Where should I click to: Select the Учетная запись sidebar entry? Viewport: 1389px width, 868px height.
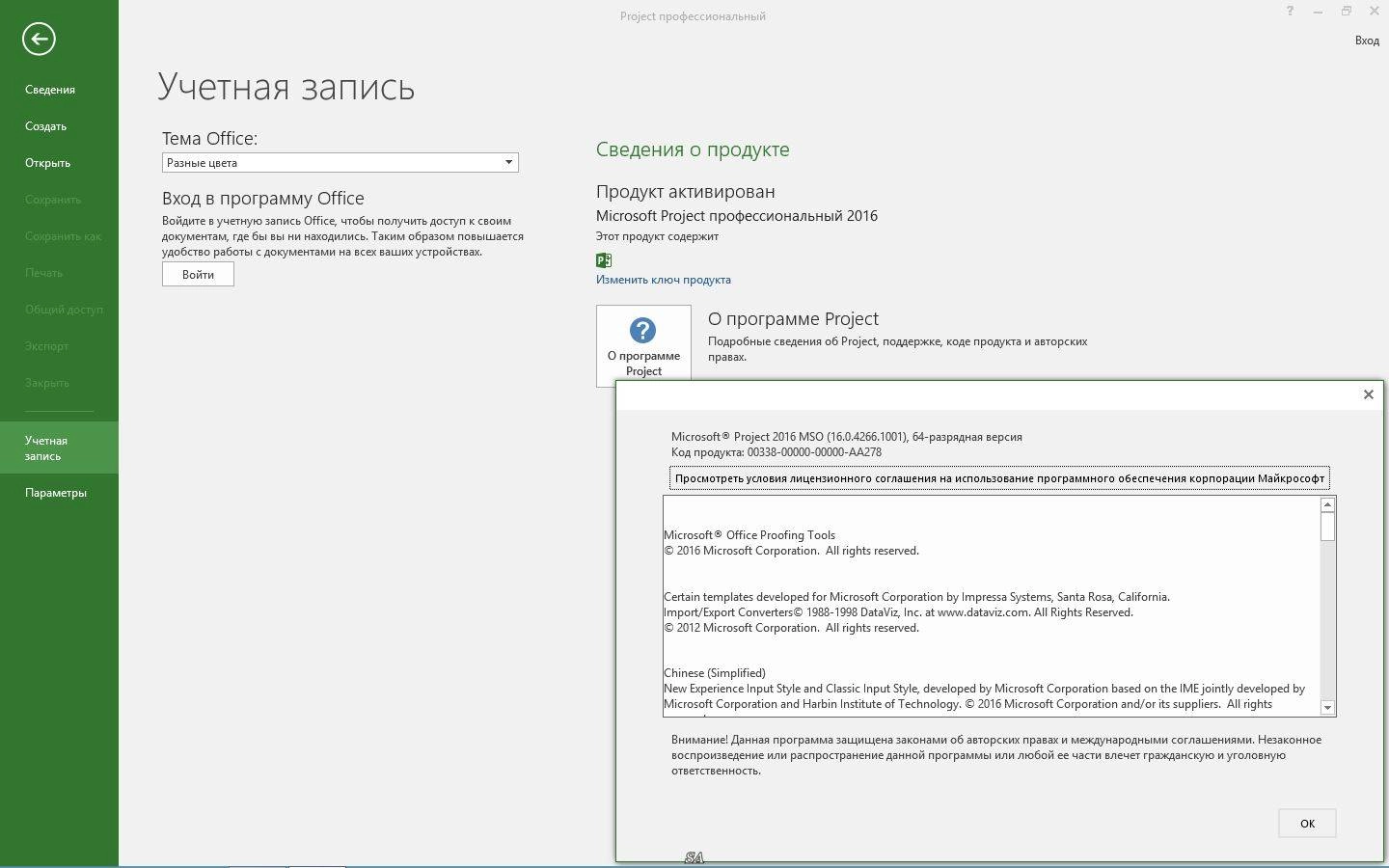[x=53, y=448]
